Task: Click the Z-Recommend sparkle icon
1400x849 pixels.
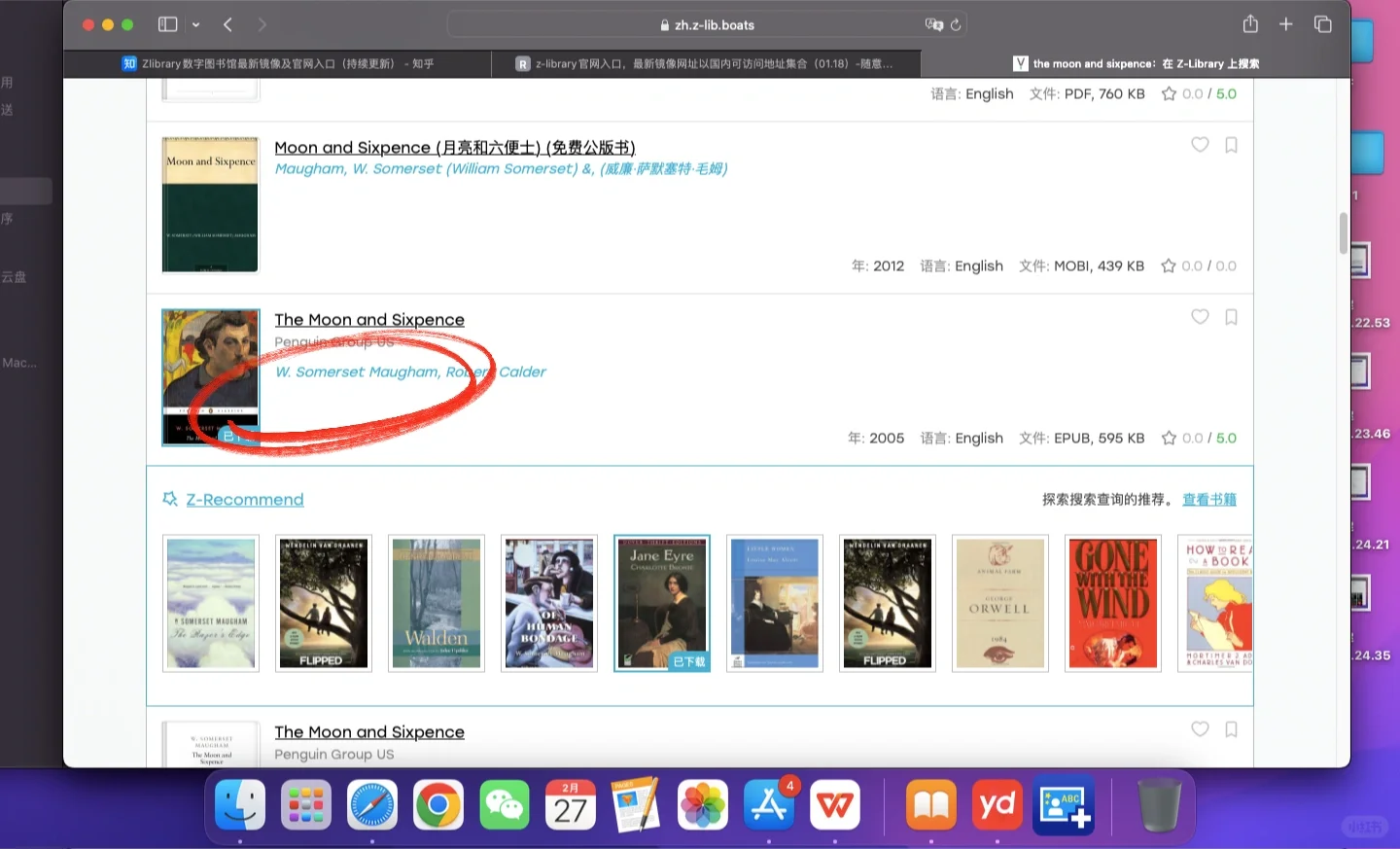Action: tap(170, 499)
